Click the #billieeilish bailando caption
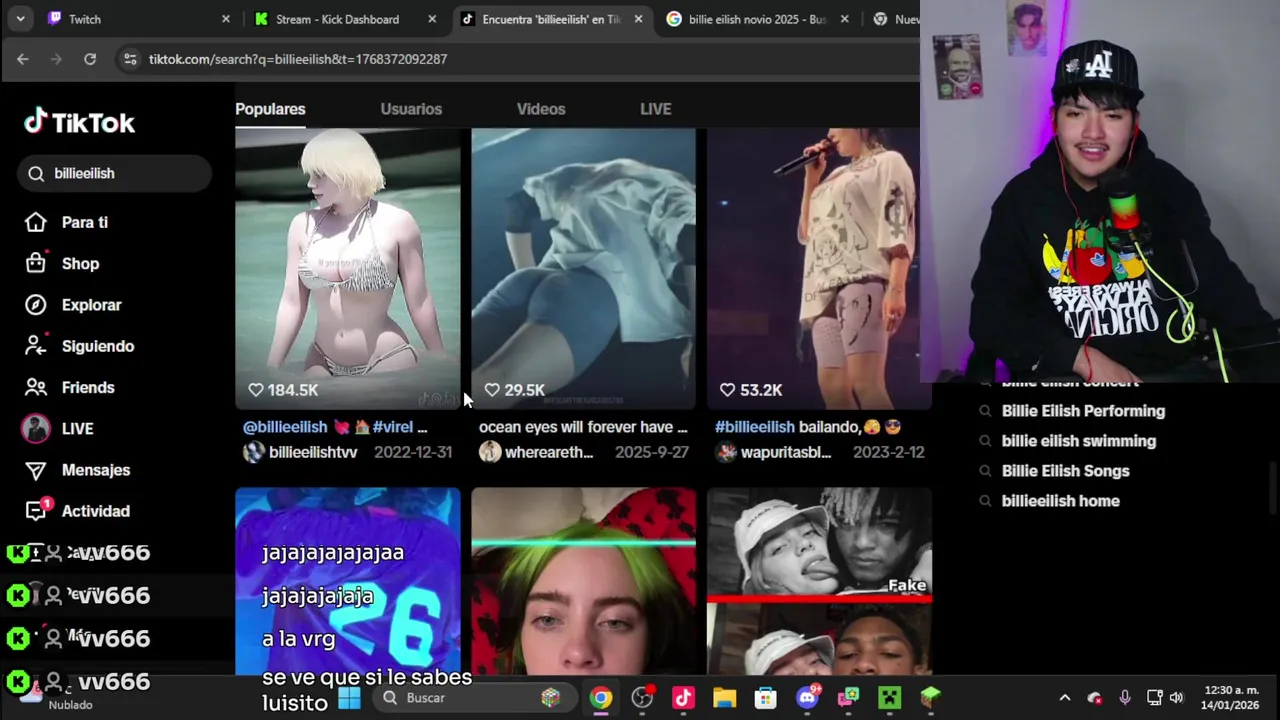The height and width of the screenshot is (720, 1280). click(808, 427)
